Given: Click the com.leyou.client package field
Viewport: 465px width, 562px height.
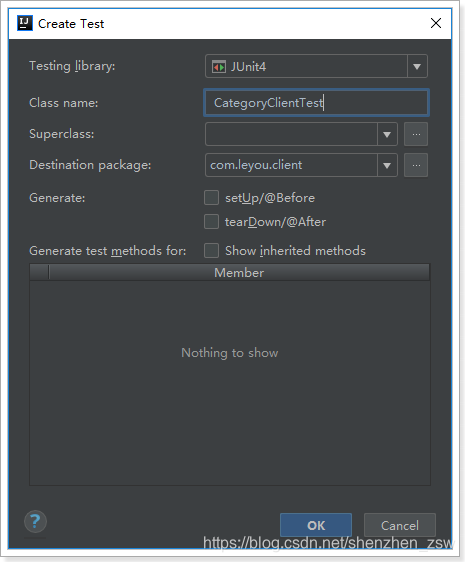Looking at the screenshot, I should [x=291, y=165].
